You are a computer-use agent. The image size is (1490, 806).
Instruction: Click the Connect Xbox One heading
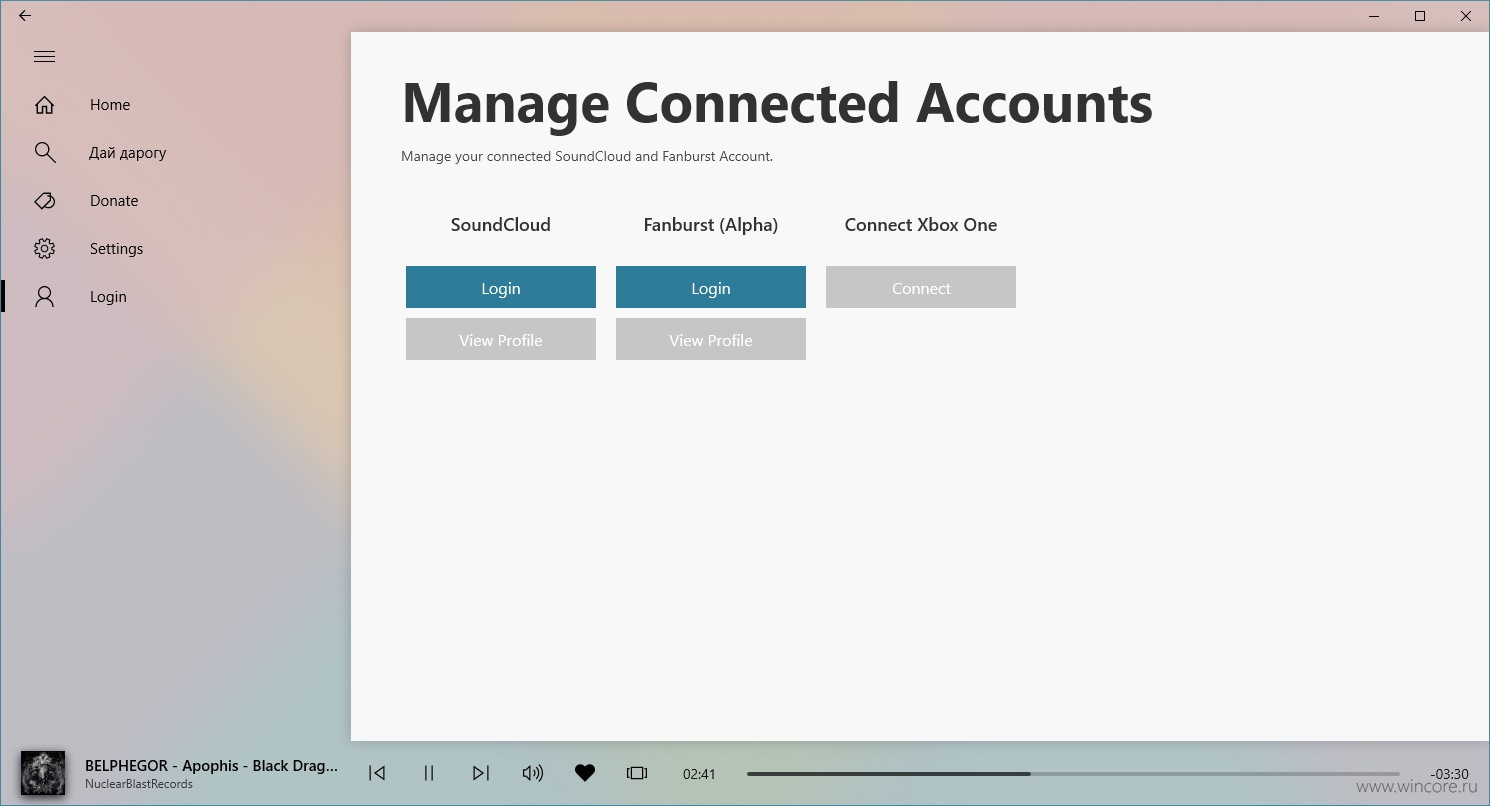click(921, 225)
